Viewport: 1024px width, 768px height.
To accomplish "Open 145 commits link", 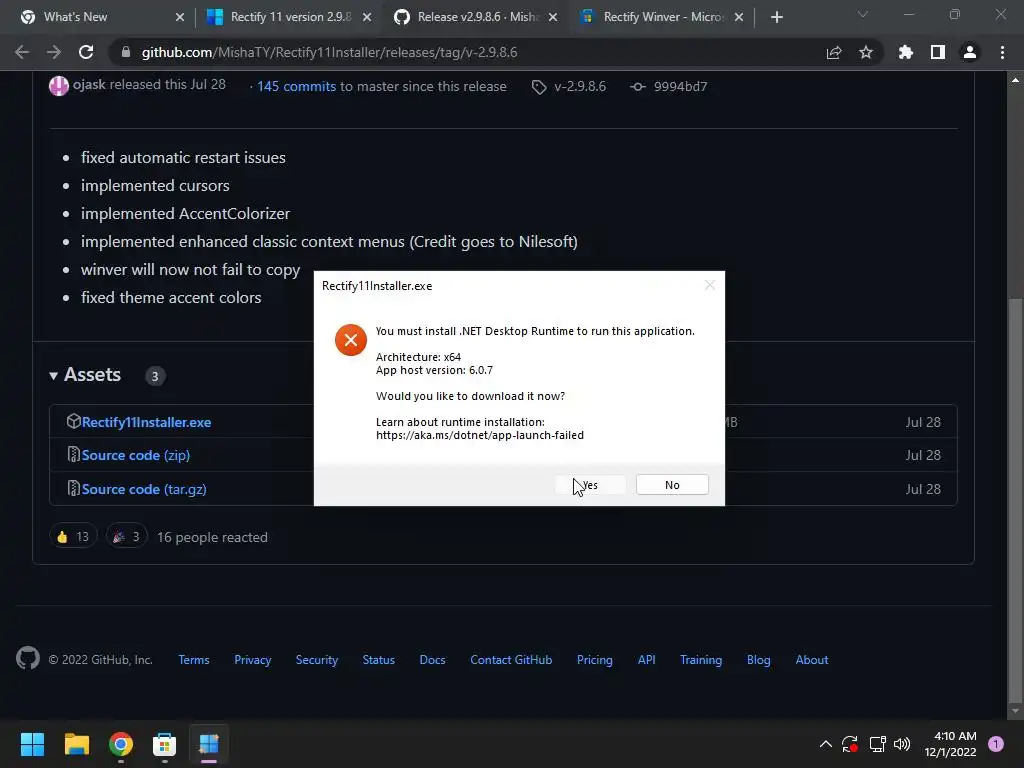I will pyautogui.click(x=296, y=86).
